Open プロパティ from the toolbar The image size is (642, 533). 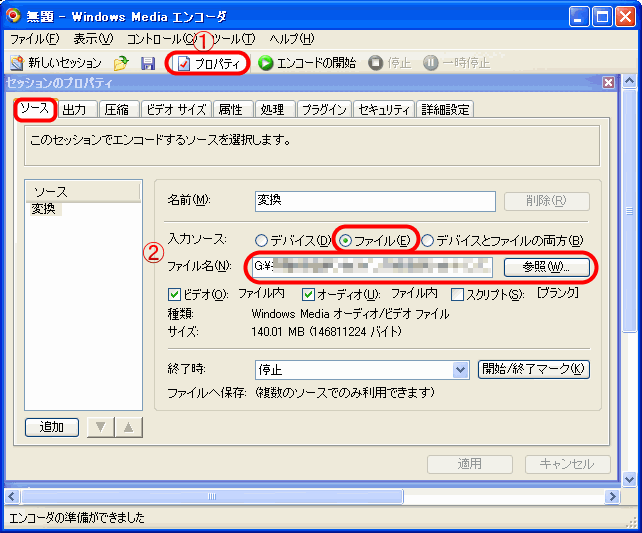[209, 63]
